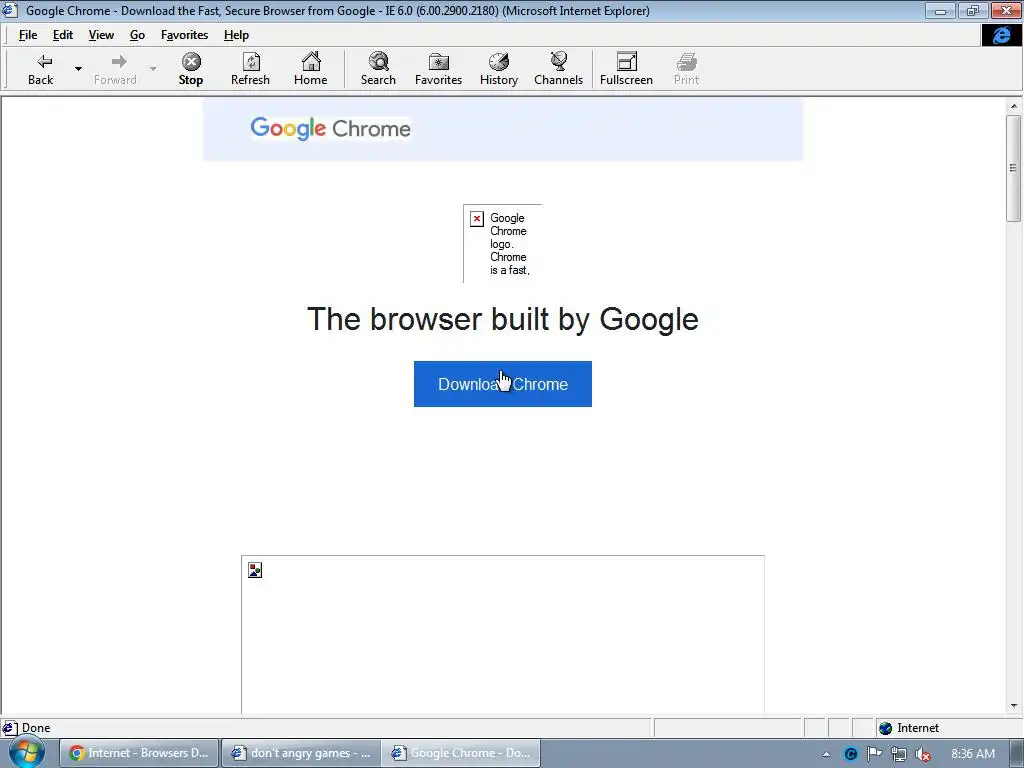Switch to don't angry games taskbar window
This screenshot has height=768, width=1024.
click(301, 753)
